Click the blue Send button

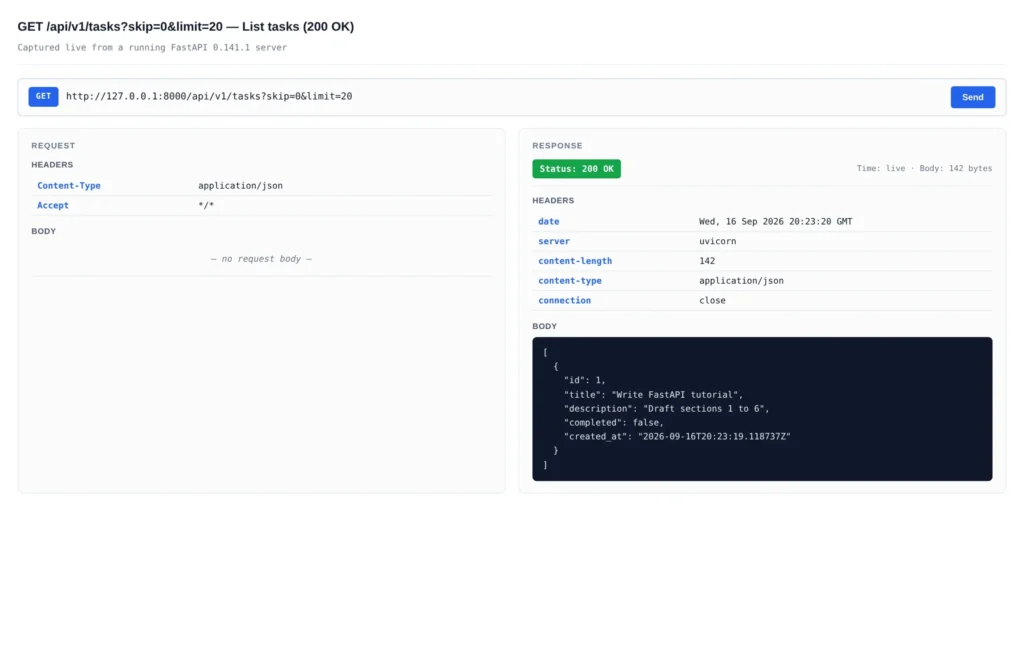[x=972, y=97]
